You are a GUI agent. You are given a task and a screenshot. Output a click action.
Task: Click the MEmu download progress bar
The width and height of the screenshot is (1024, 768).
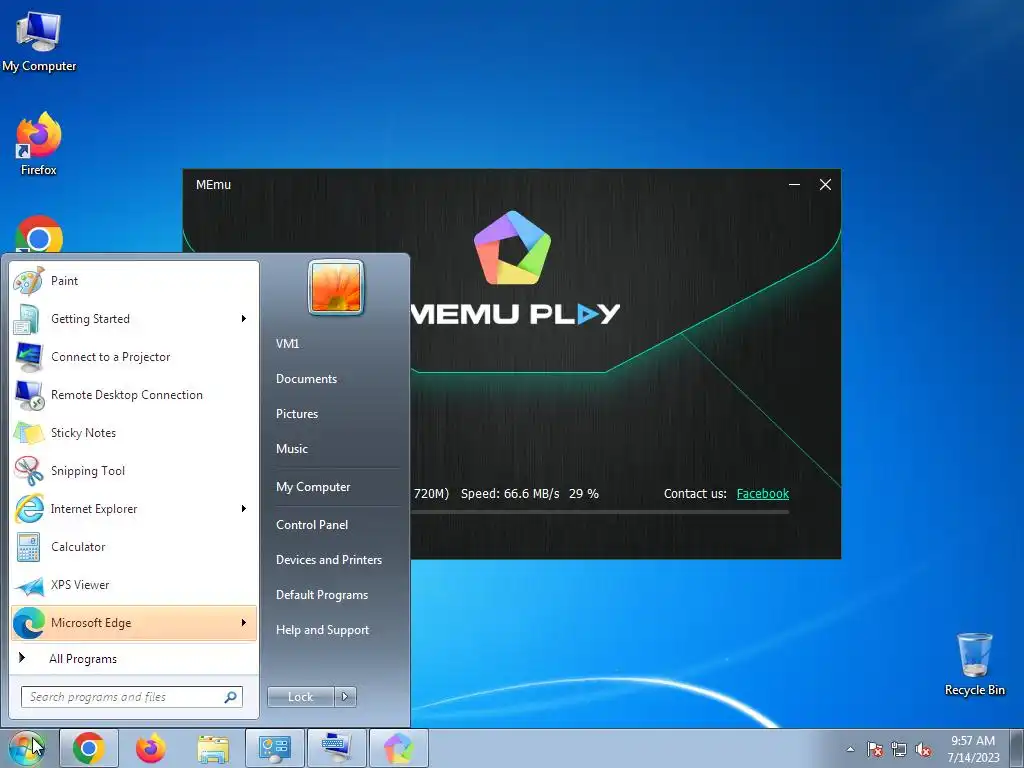[x=600, y=512]
